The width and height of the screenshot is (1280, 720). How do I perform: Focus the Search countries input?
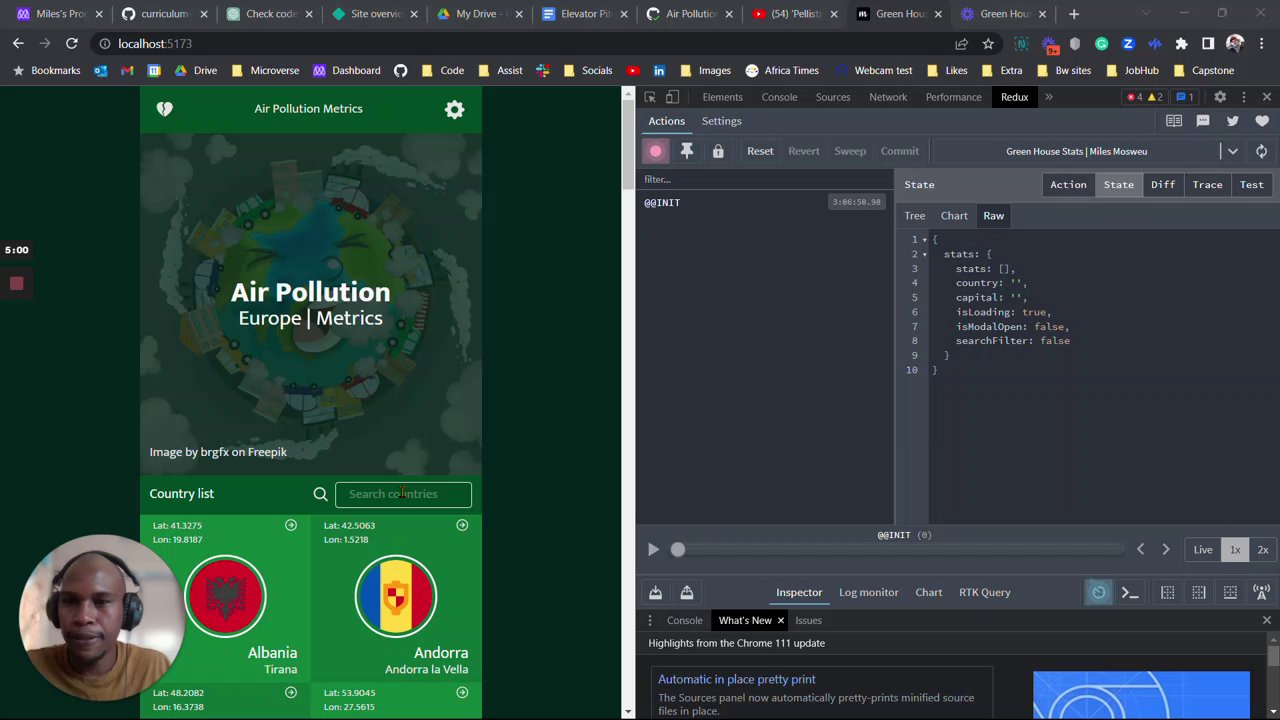(403, 494)
